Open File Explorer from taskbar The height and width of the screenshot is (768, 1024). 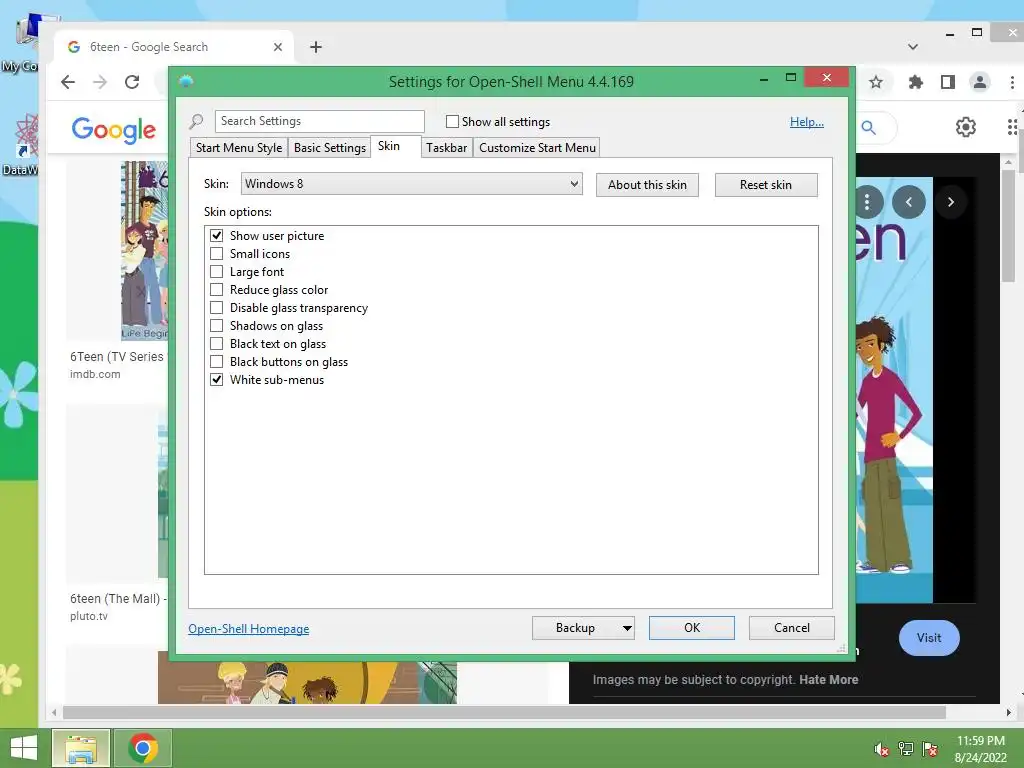click(81, 748)
